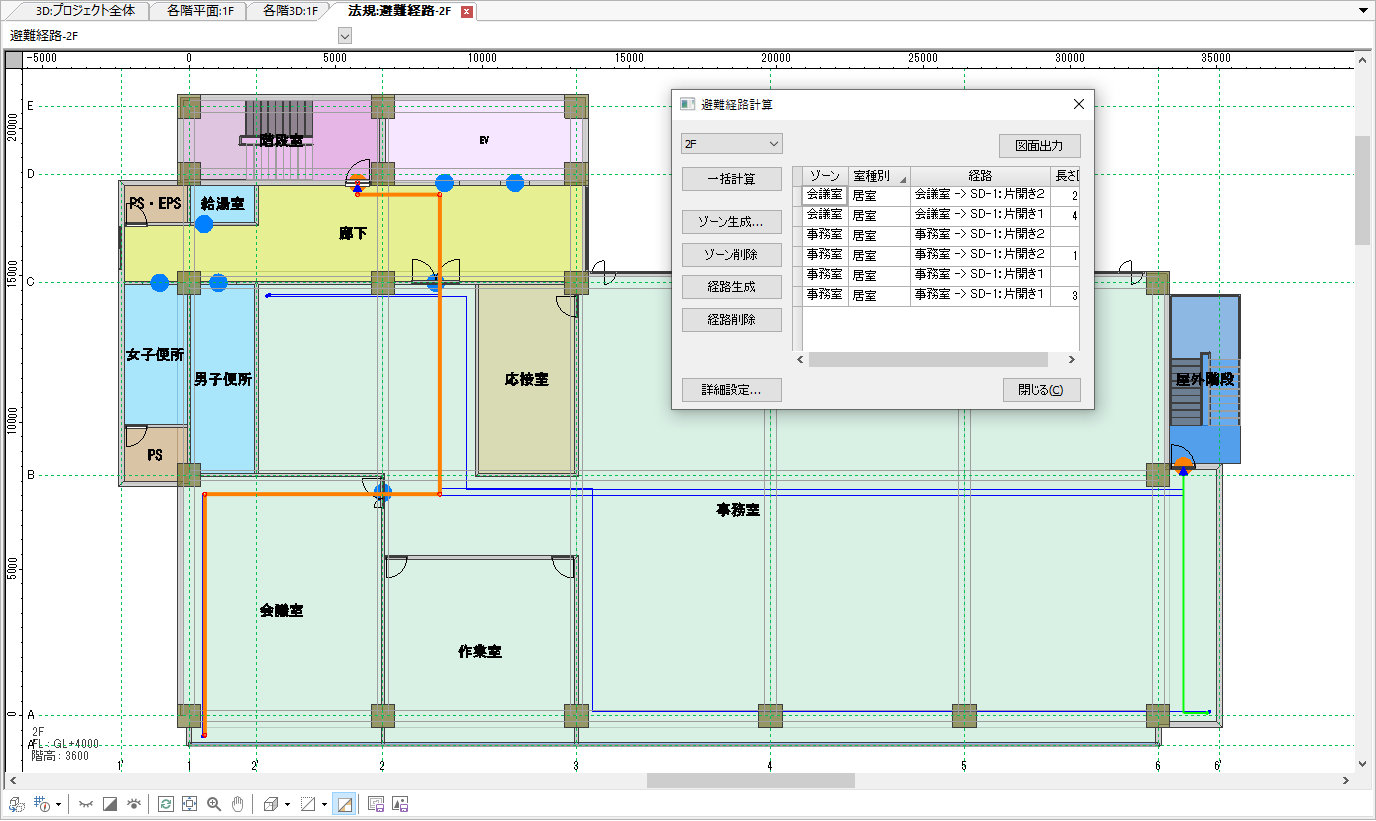
Task: Toggle the black-white half shading icon
Action: (x=110, y=804)
